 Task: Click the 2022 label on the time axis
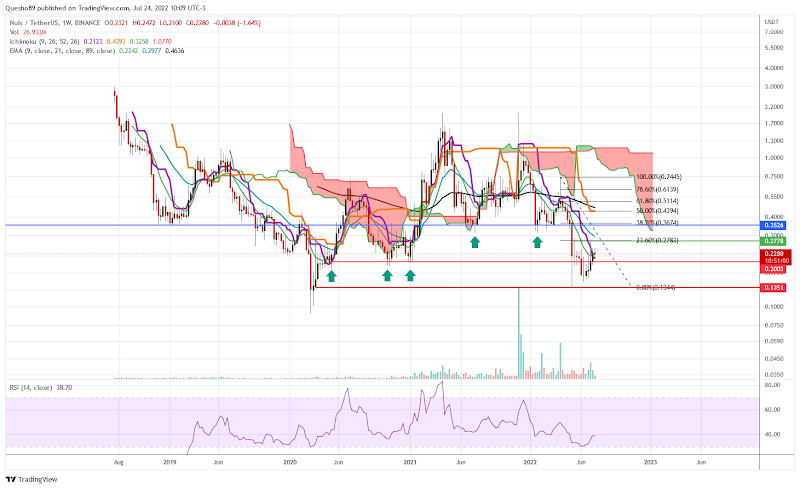click(x=530, y=462)
